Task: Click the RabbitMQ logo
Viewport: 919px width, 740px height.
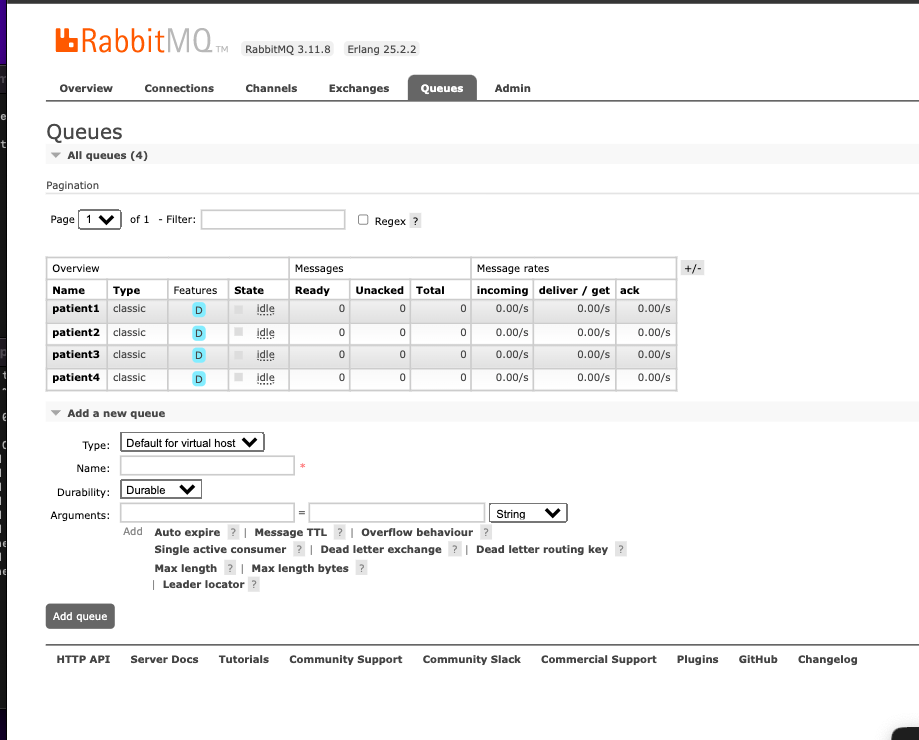Action: (x=141, y=41)
